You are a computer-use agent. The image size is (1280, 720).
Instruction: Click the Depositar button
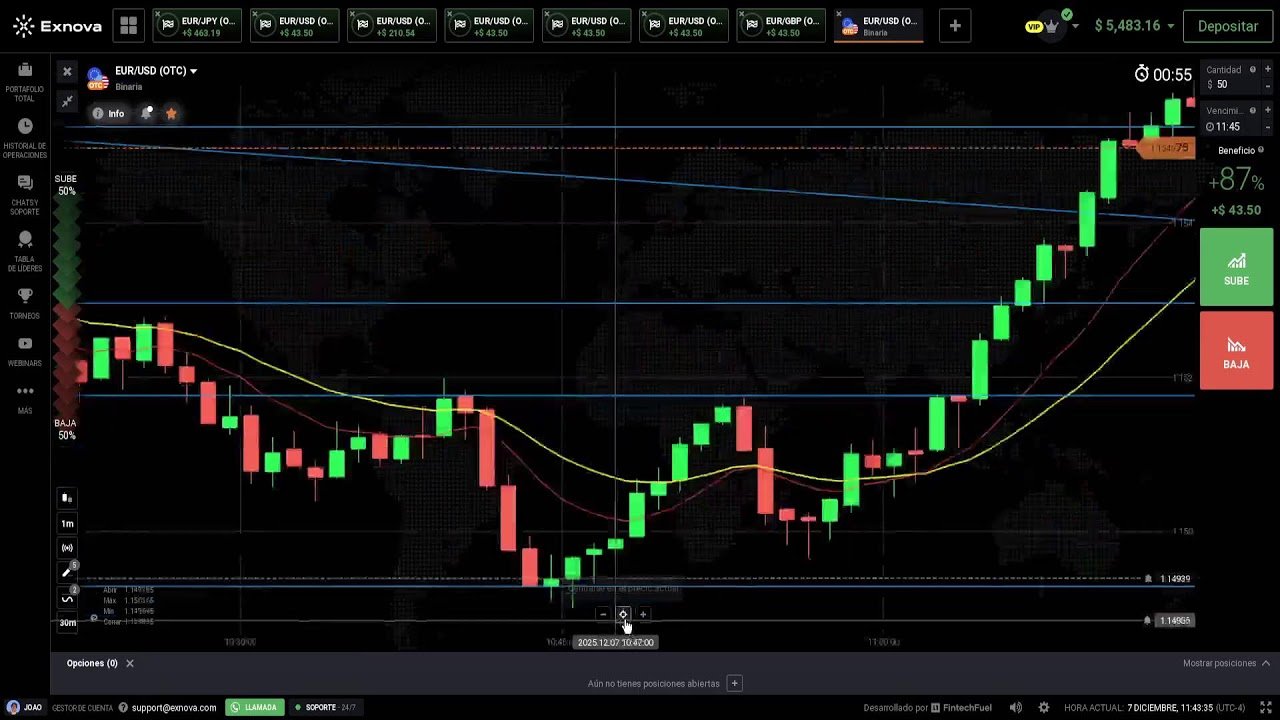pyautogui.click(x=1228, y=26)
